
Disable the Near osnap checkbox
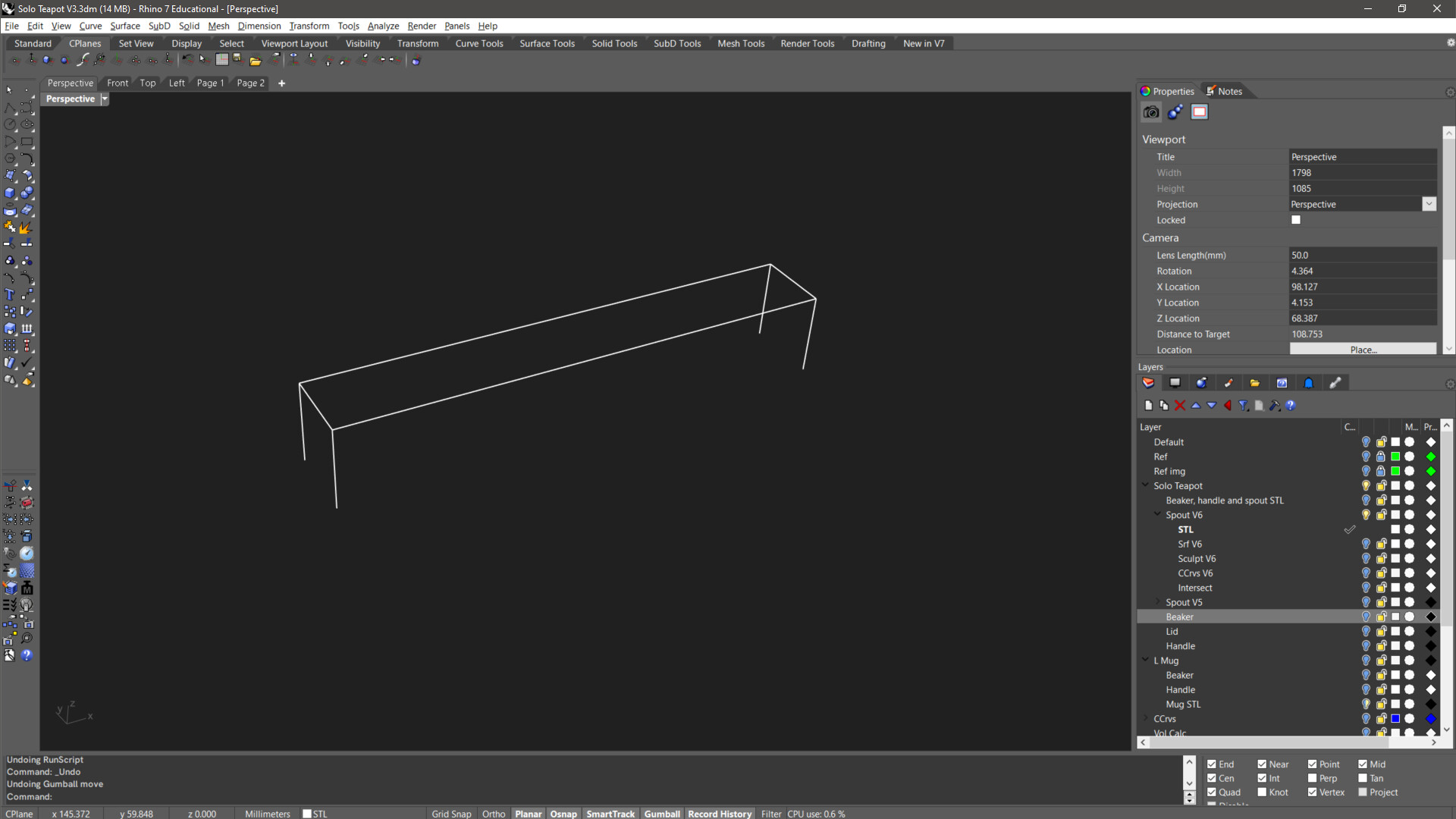1262,764
